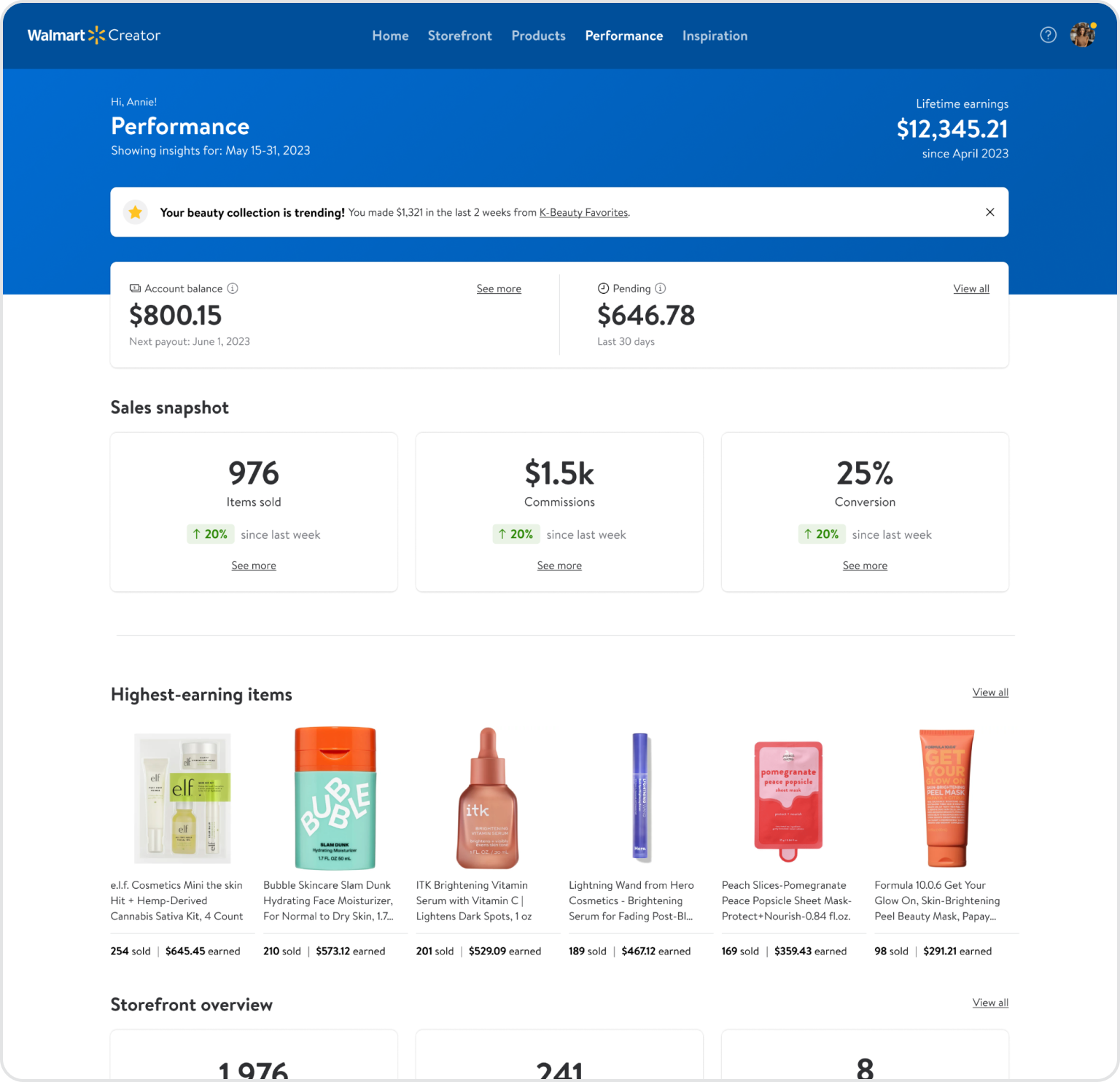Show Account balance info tooltip icon
The image size is (1120, 1082).
pos(233,288)
